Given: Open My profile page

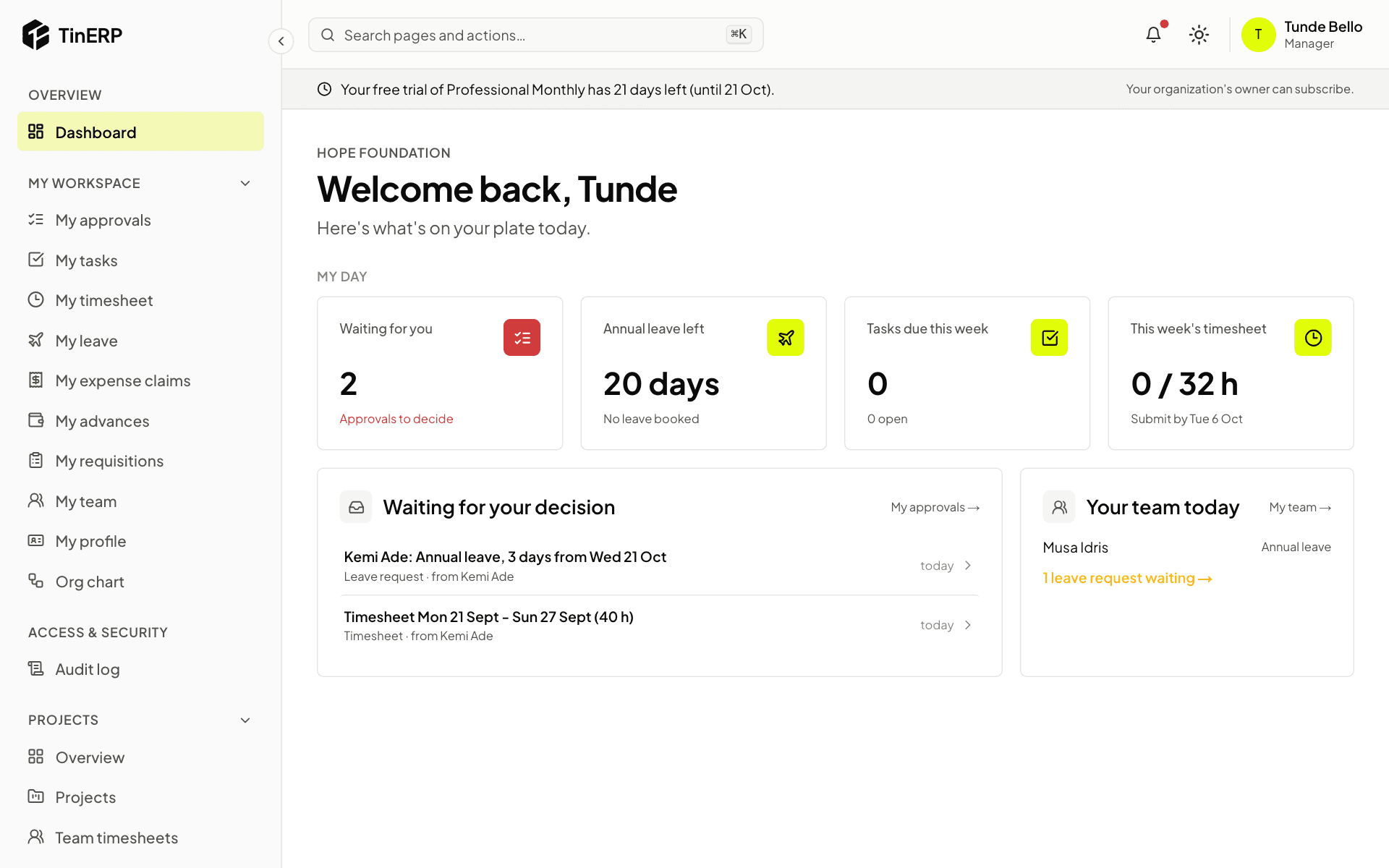Looking at the screenshot, I should click(140, 541).
